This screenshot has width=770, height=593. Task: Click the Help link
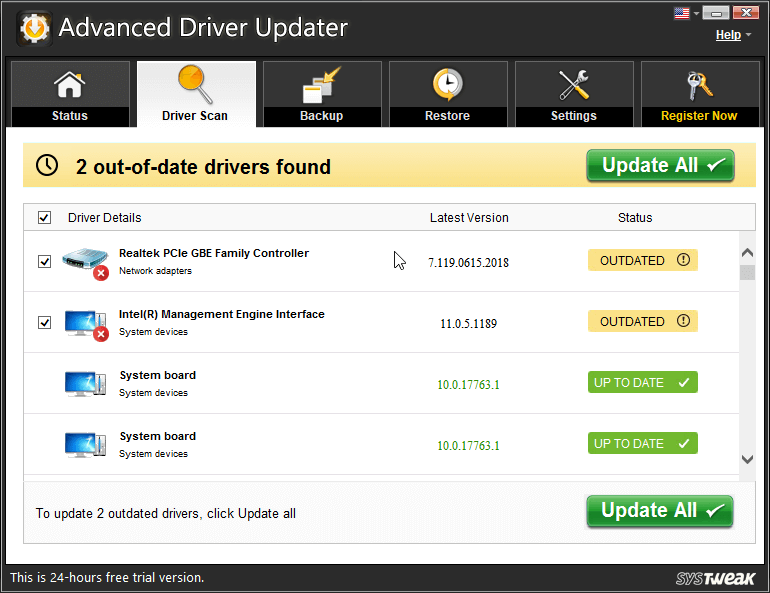(x=728, y=35)
